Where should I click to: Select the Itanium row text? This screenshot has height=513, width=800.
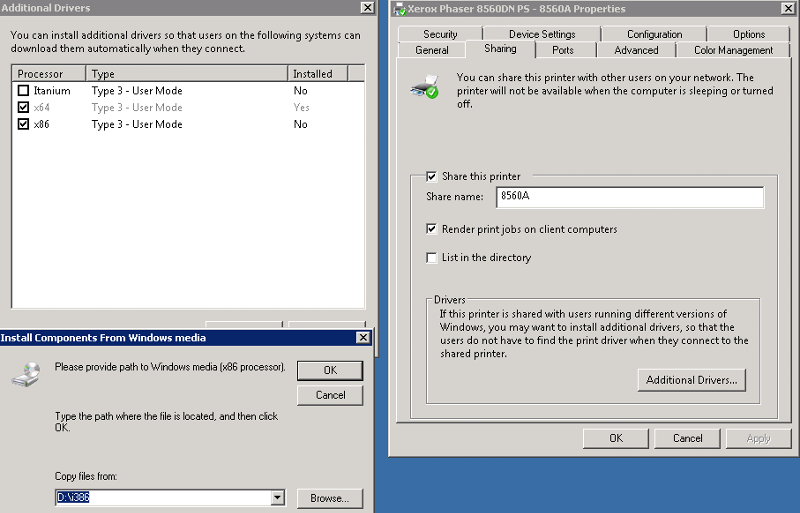(x=52, y=91)
